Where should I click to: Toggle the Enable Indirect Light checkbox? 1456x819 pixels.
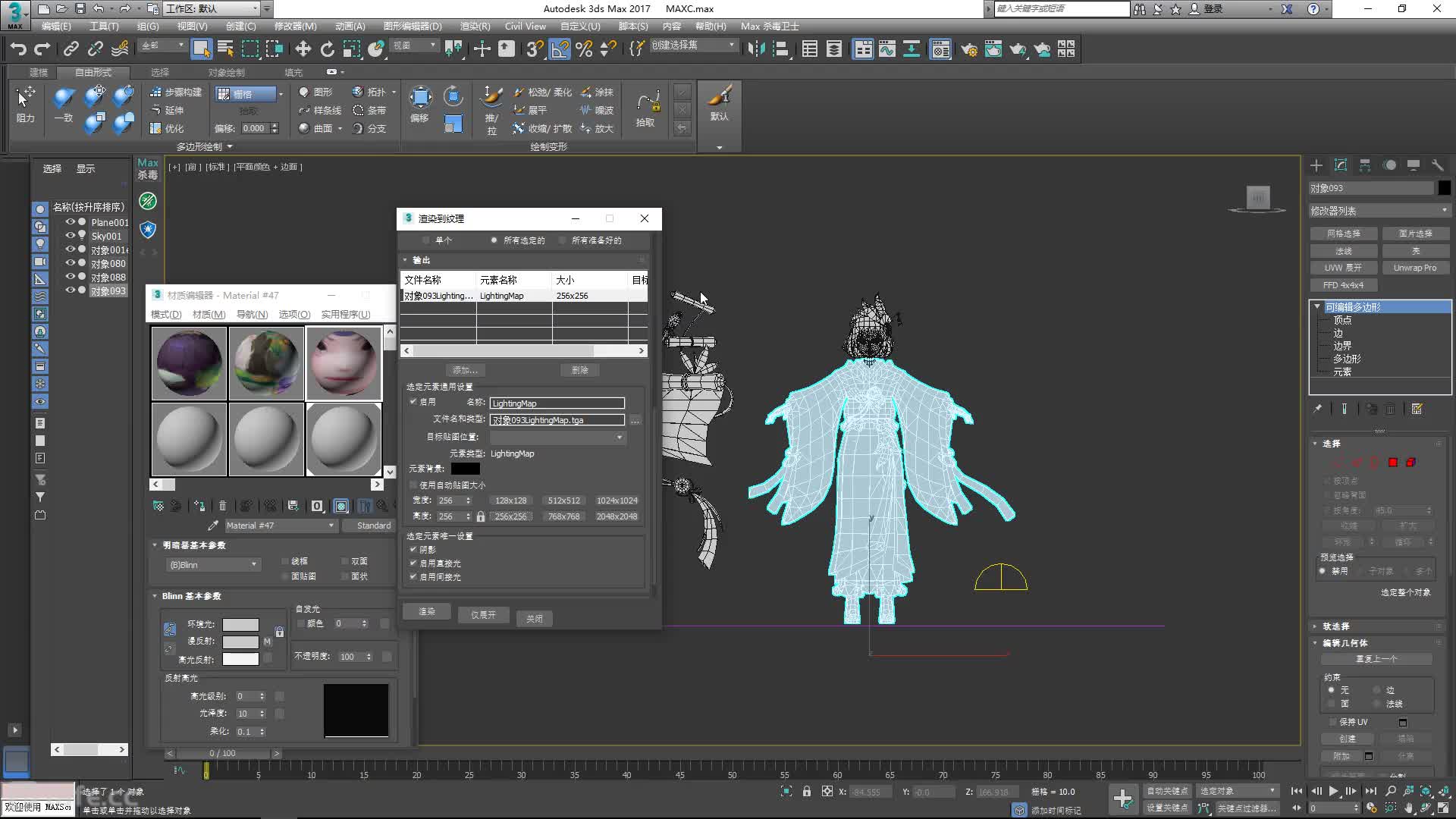click(413, 577)
